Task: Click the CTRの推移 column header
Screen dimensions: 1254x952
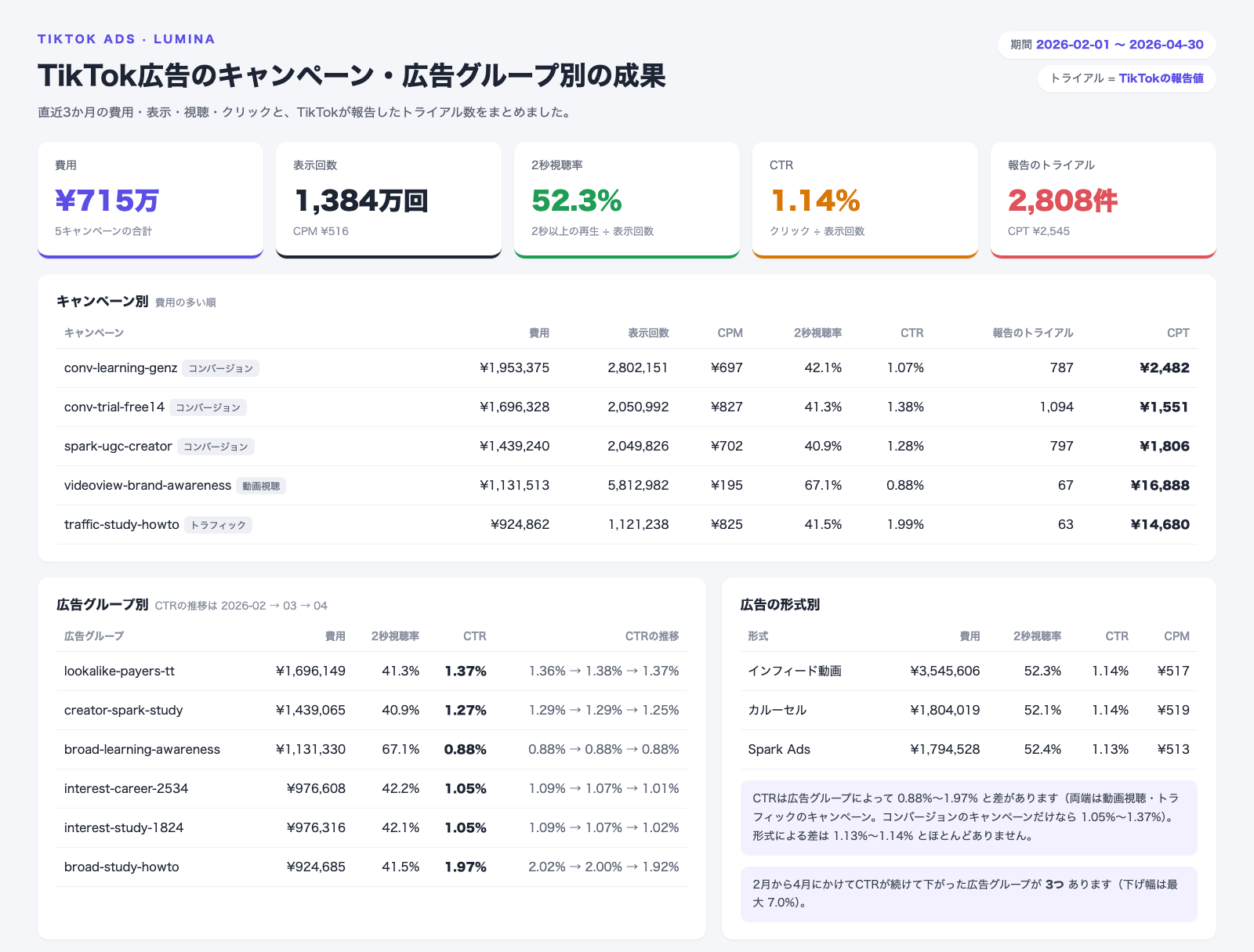Action: (652, 636)
